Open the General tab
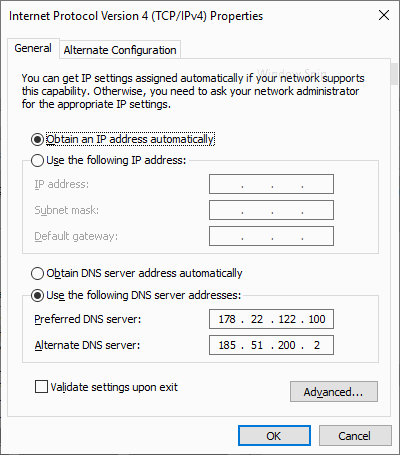The image size is (400, 455). point(33,48)
